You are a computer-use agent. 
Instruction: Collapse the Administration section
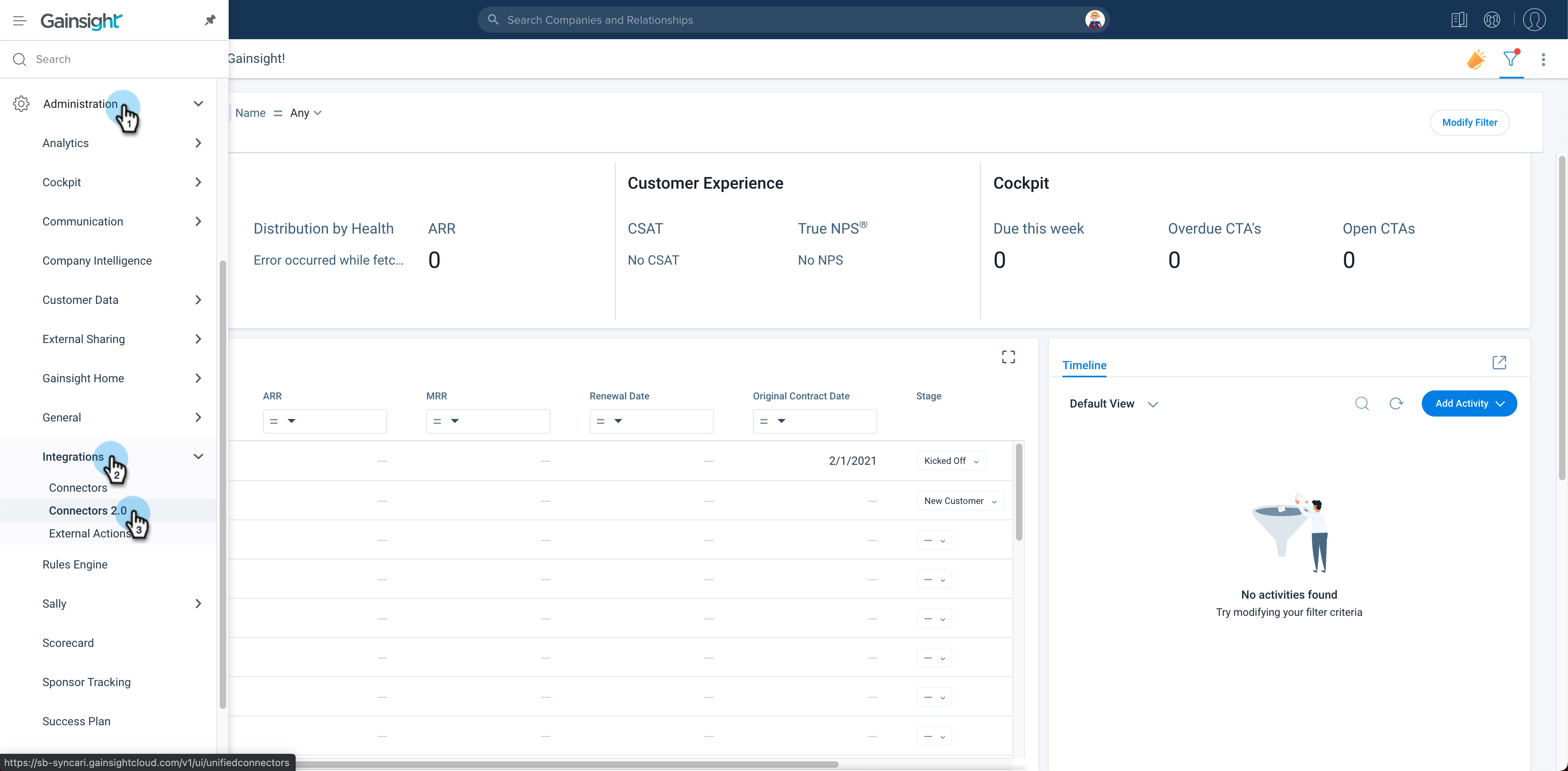coord(198,103)
